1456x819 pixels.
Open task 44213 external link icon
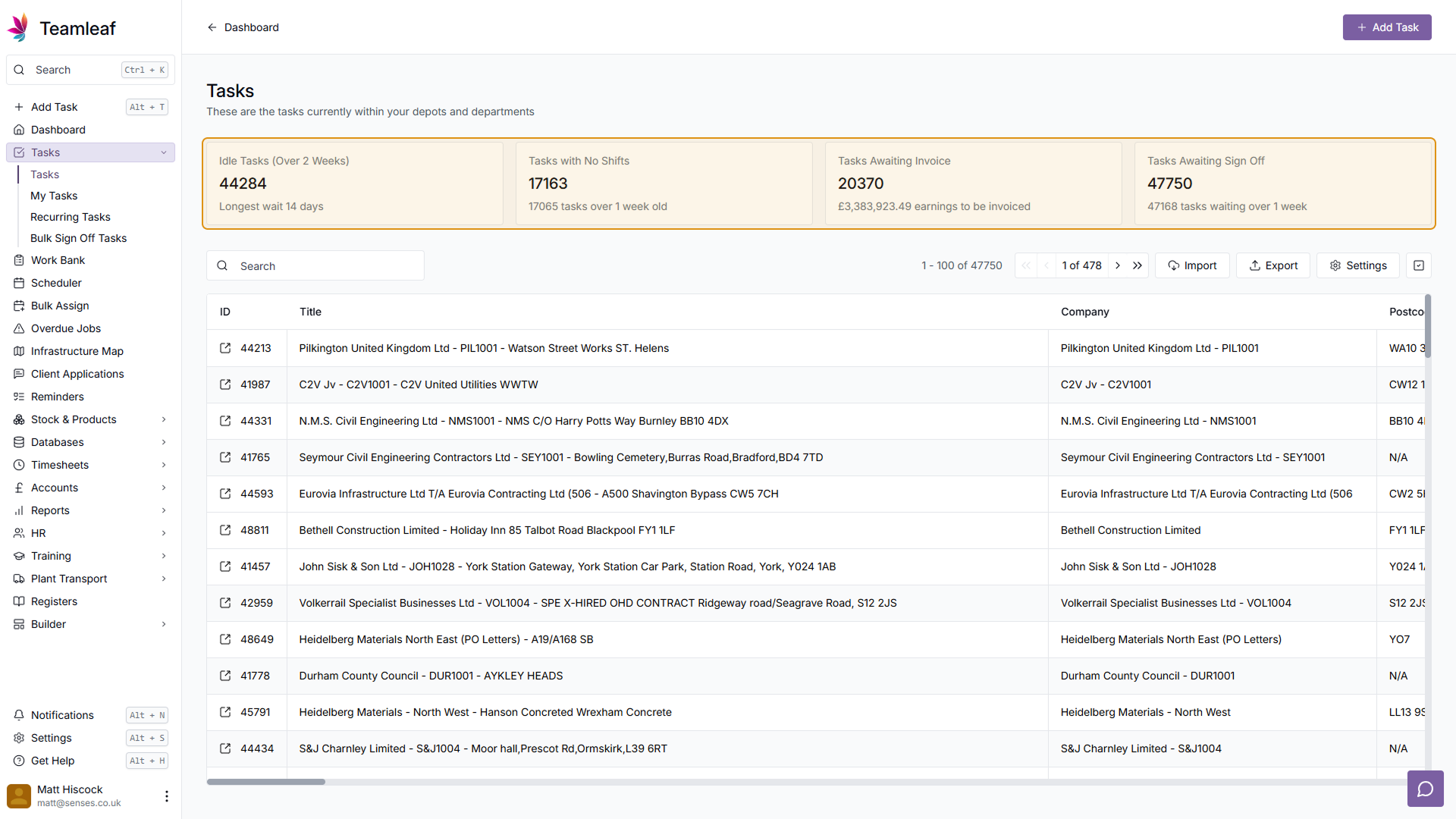[225, 348]
